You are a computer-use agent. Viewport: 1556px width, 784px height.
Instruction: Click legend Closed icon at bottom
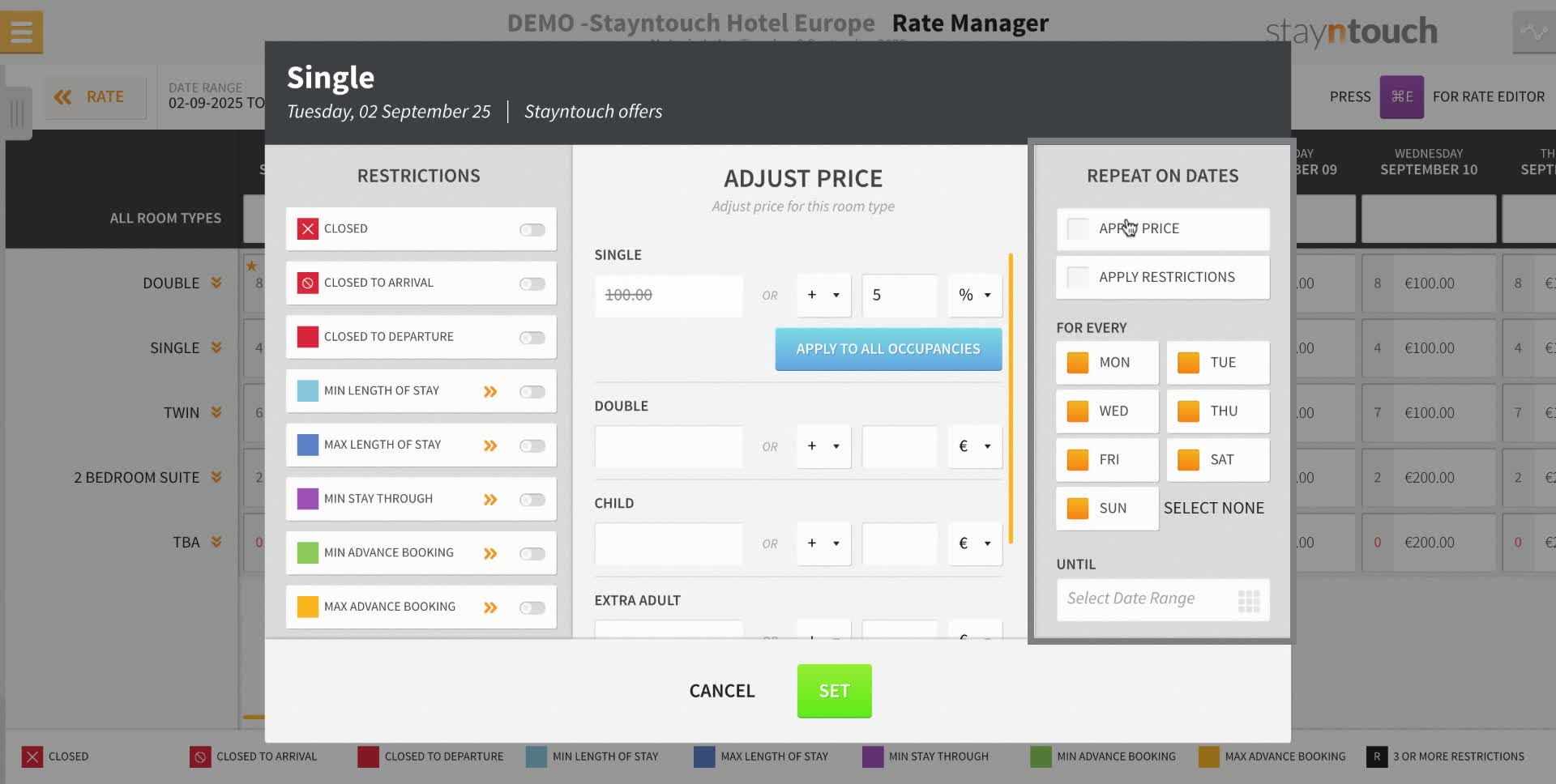point(32,756)
